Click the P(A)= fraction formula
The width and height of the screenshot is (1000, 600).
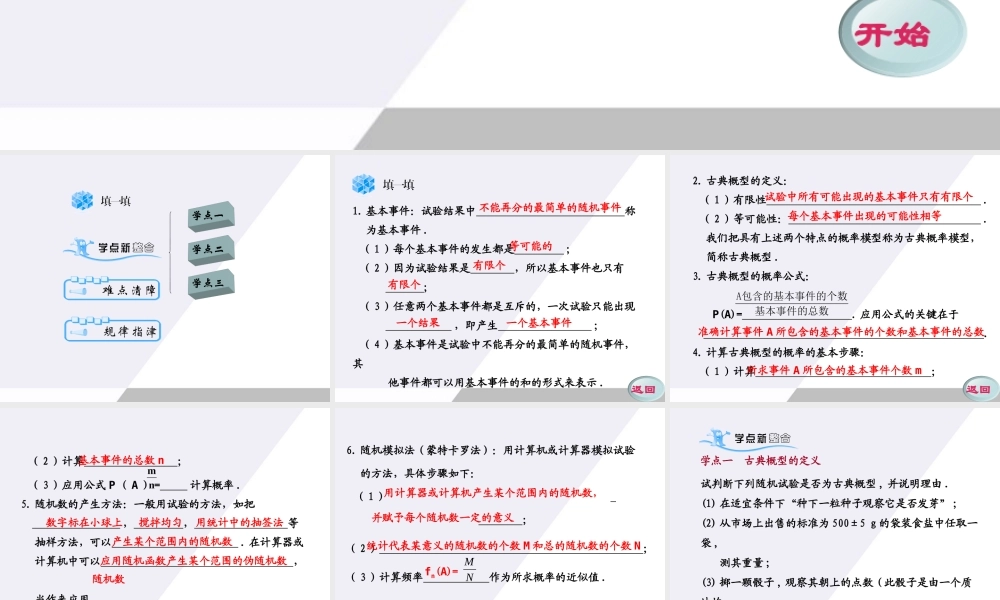(x=781, y=304)
